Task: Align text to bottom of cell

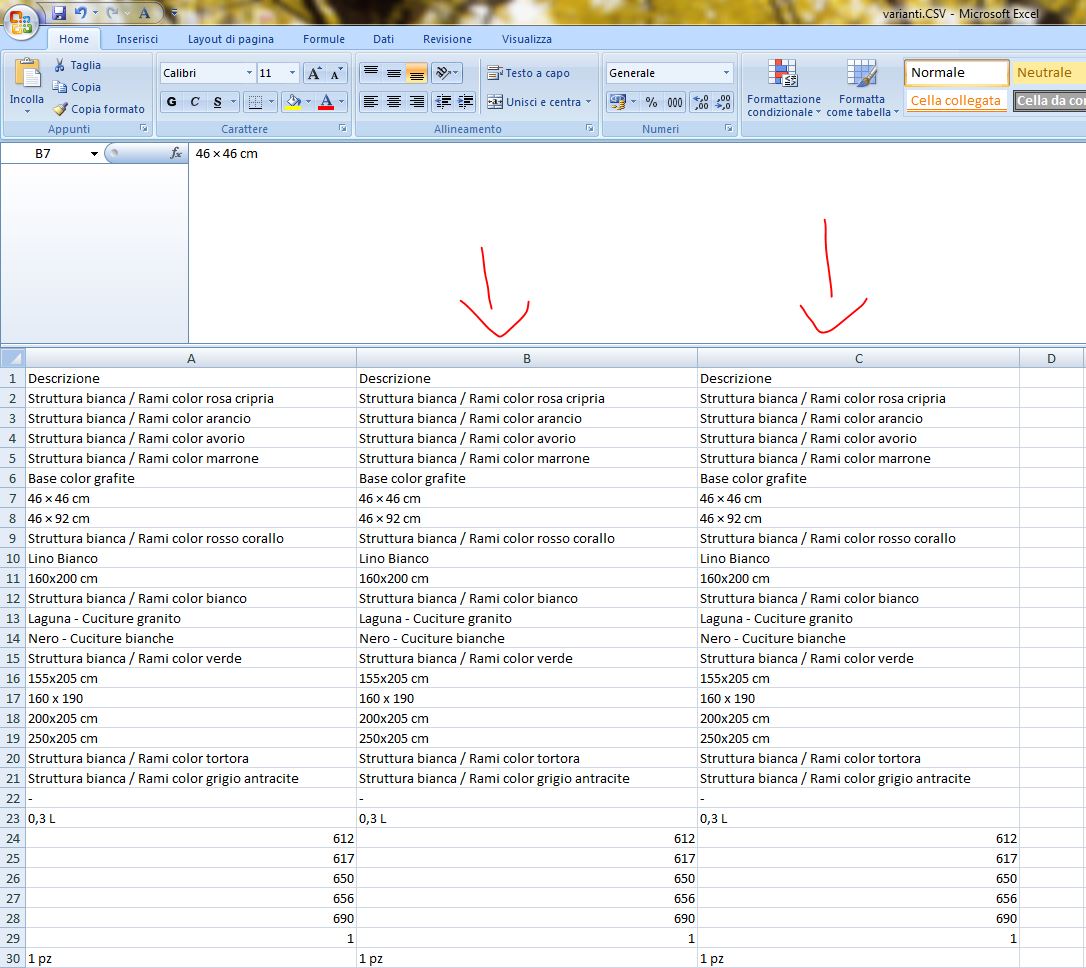Action: (416, 73)
